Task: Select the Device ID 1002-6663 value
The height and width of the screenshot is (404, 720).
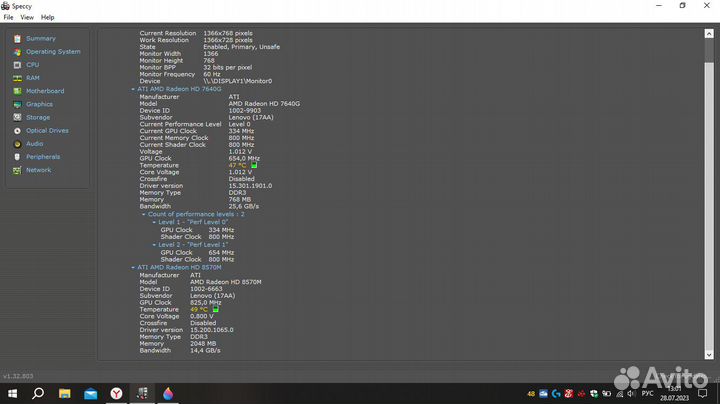Action: [x=206, y=289]
